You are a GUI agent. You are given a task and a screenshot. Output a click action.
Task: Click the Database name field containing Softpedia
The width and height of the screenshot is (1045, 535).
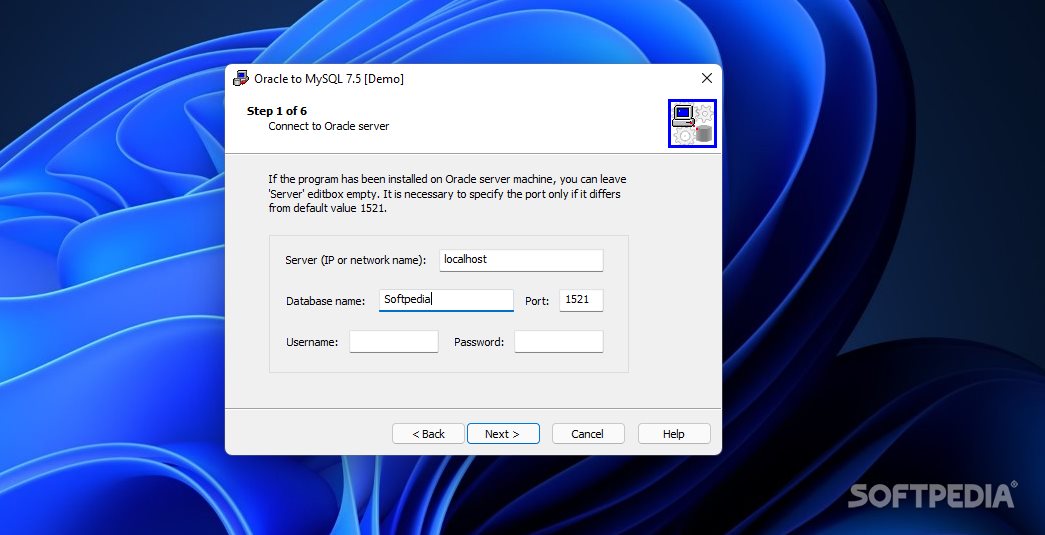point(447,300)
